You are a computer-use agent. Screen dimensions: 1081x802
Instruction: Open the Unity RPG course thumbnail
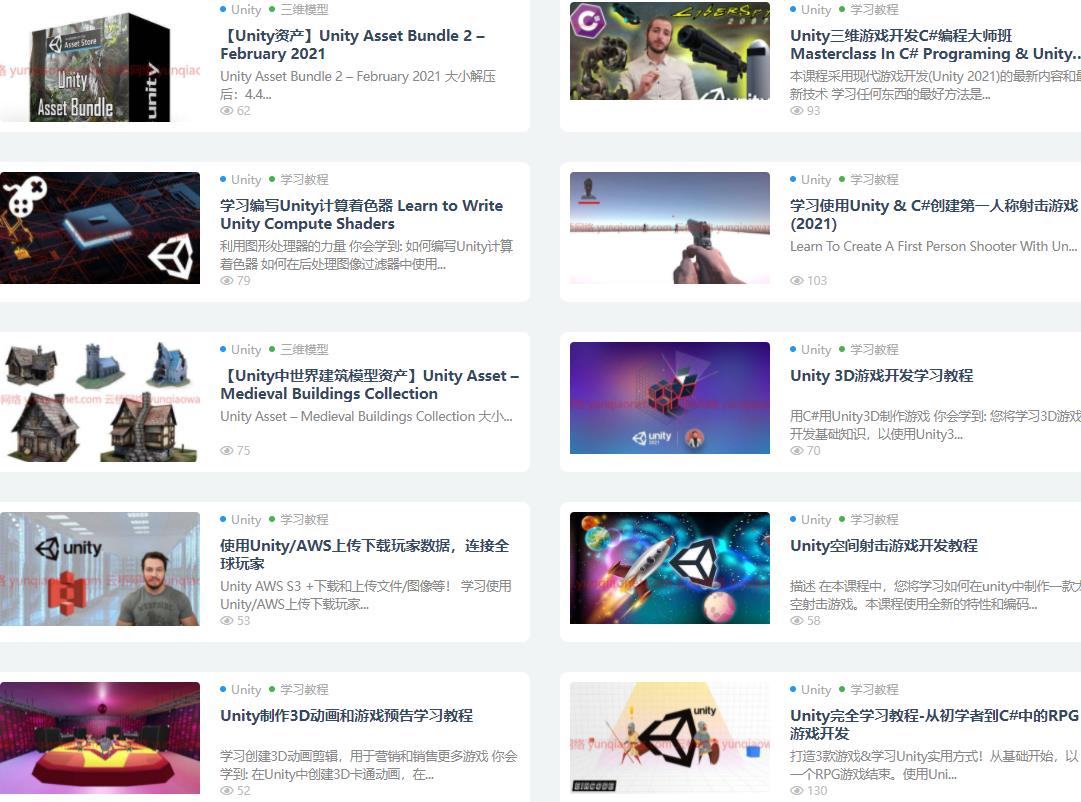(x=669, y=738)
